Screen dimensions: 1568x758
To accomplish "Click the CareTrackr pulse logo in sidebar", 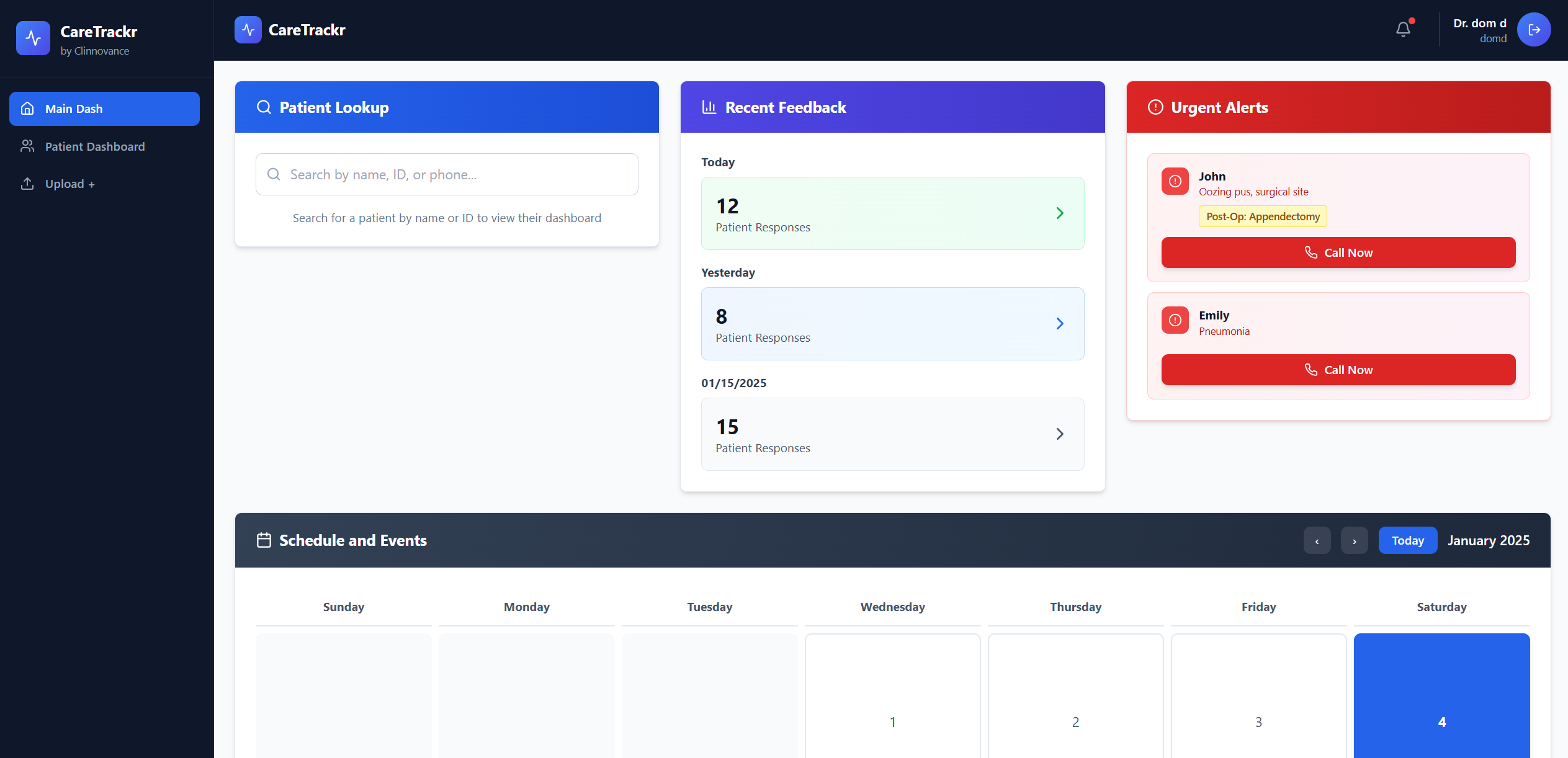I will [x=33, y=38].
